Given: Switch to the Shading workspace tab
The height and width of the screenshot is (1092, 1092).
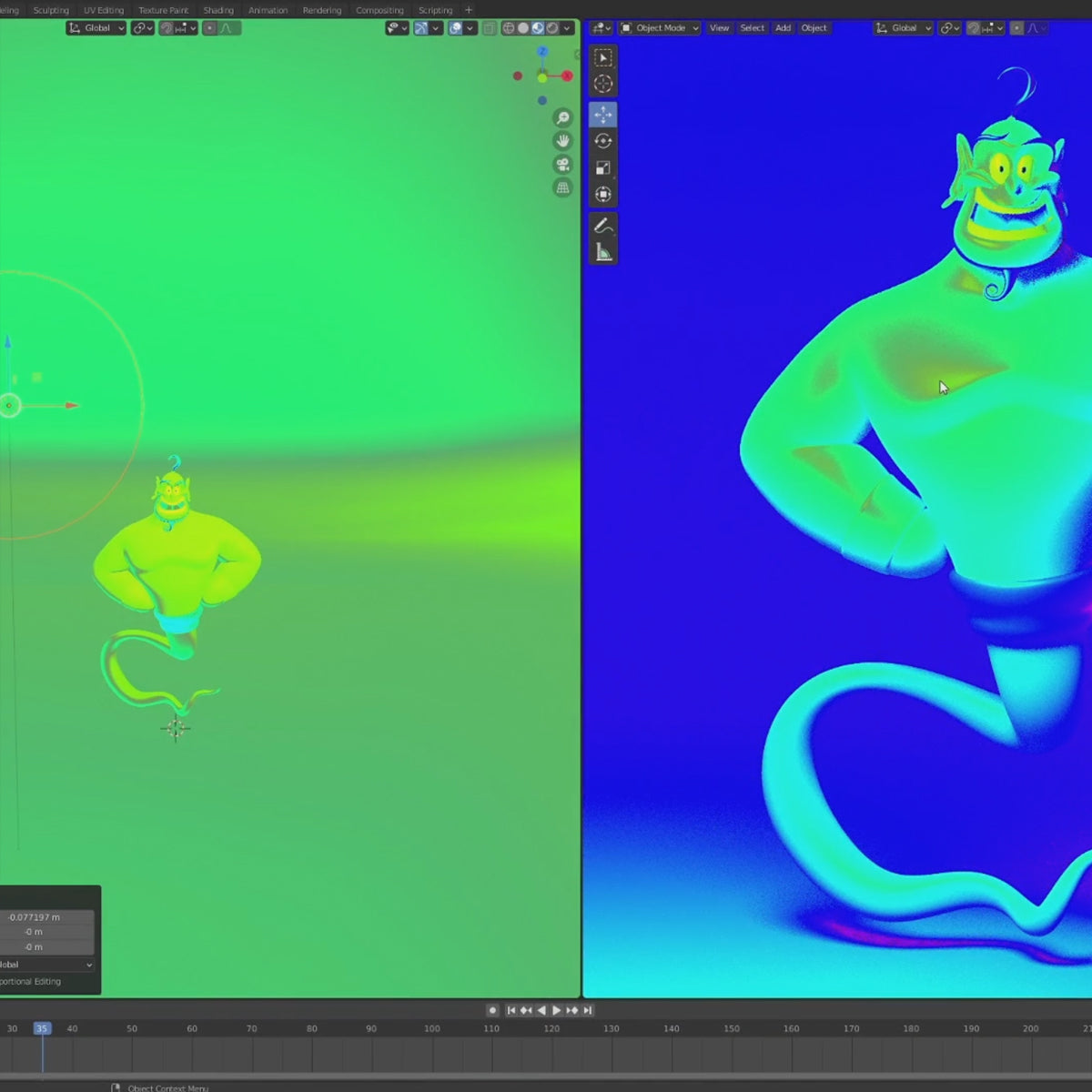Looking at the screenshot, I should click(x=218, y=10).
